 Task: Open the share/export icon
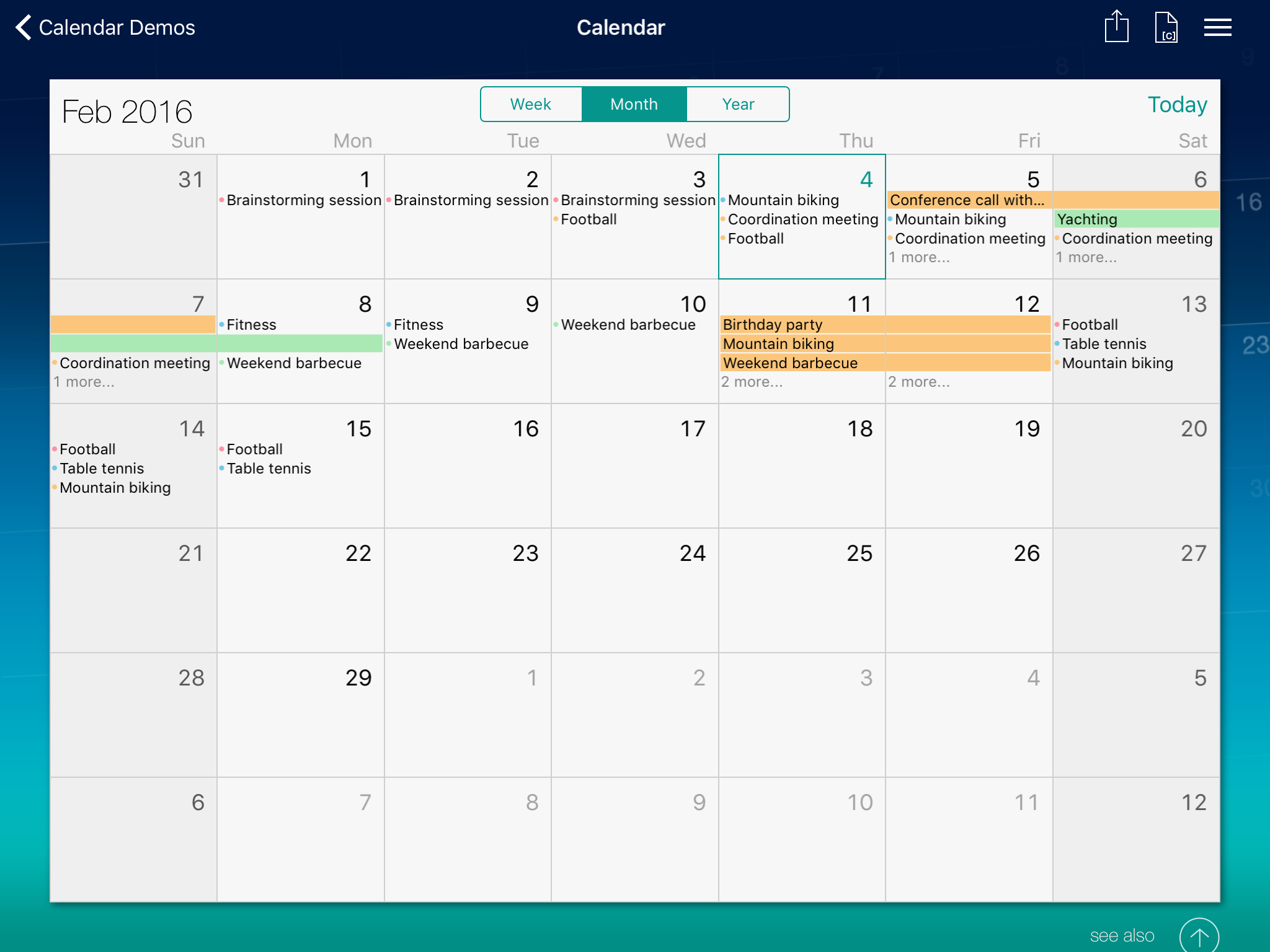[1116, 27]
